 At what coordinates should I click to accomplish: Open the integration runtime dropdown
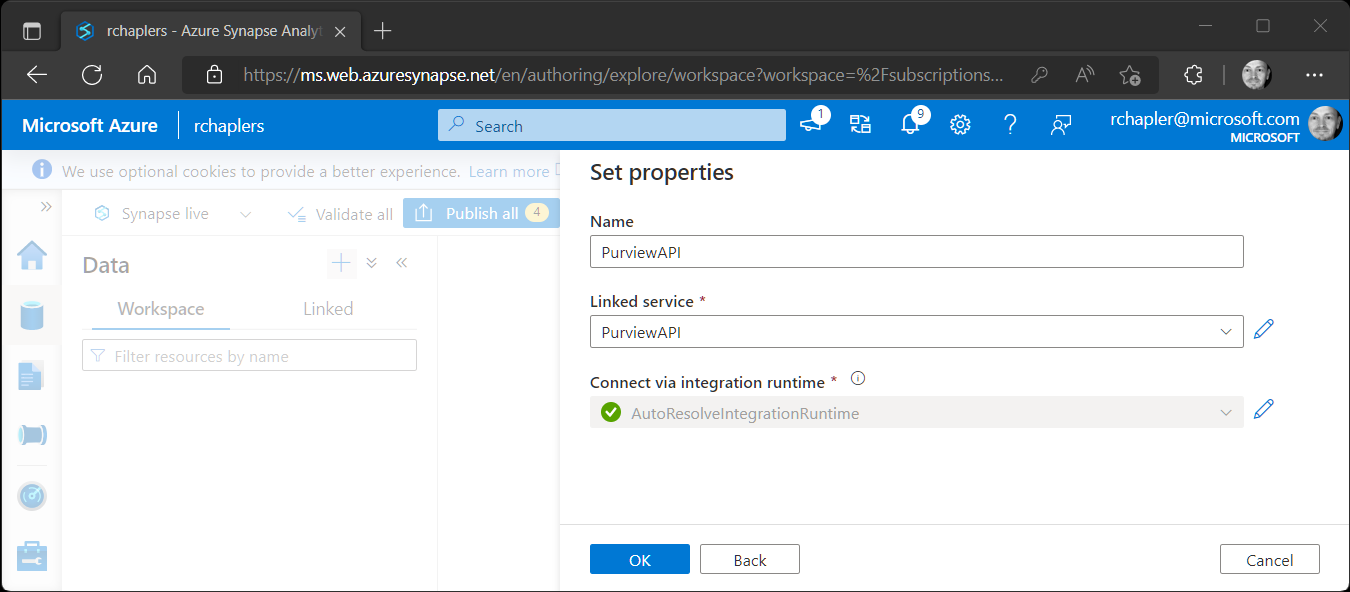tap(916, 412)
